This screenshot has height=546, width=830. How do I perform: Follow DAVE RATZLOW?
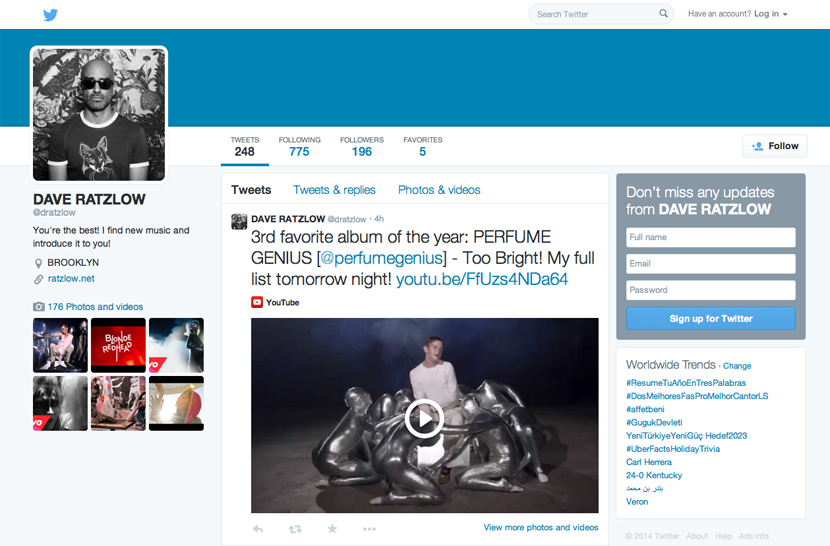(x=775, y=146)
